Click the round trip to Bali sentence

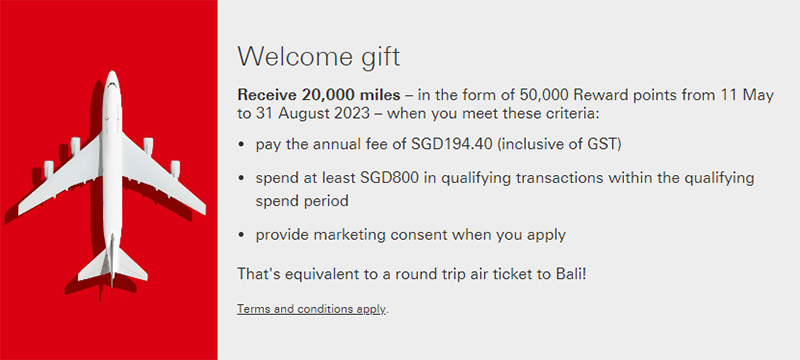click(412, 274)
